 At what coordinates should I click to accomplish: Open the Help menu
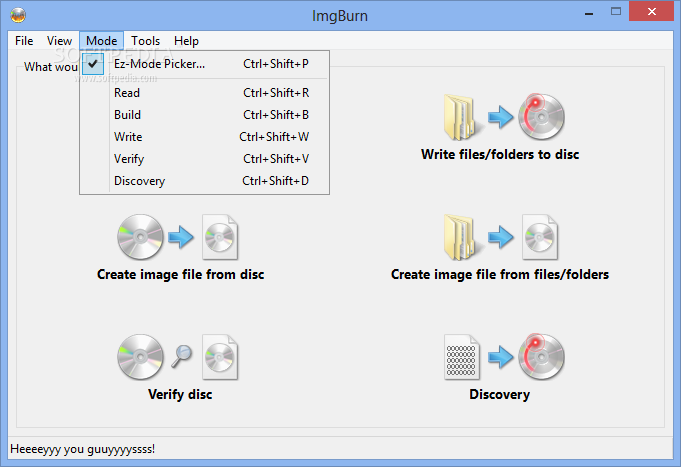[186, 41]
